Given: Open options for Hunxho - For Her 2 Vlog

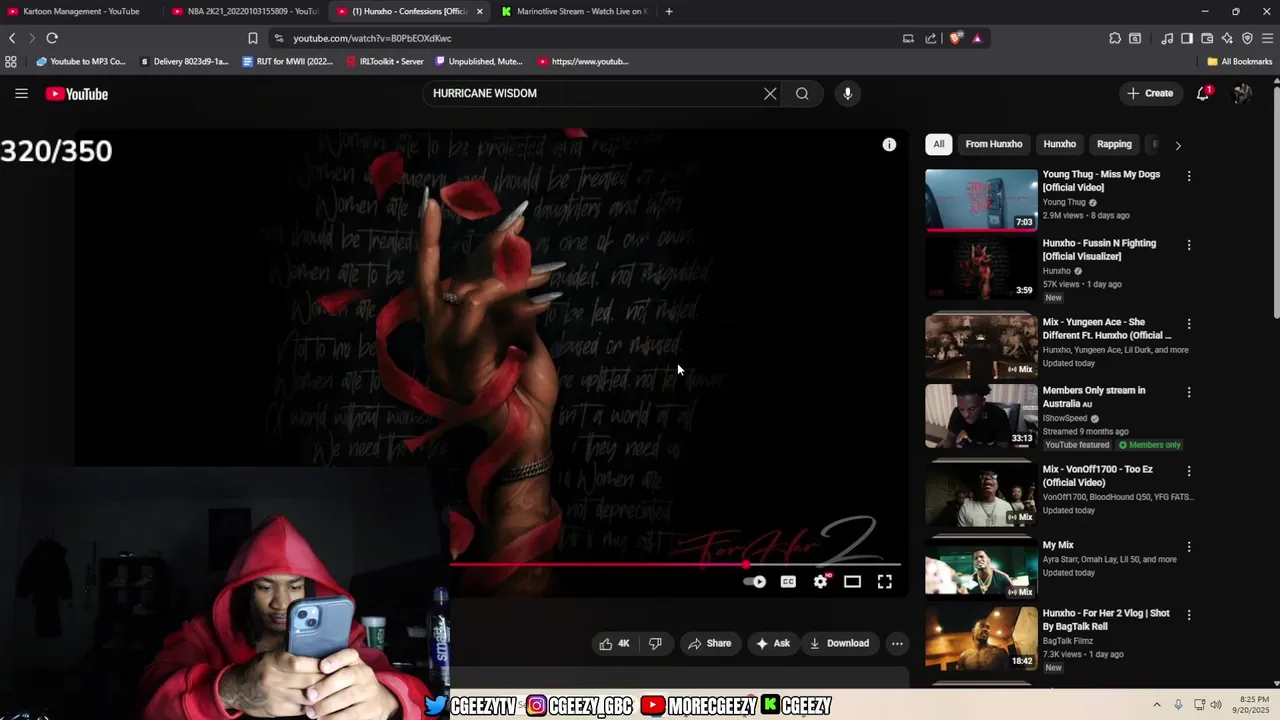Looking at the screenshot, I should pyautogui.click(x=1189, y=615).
